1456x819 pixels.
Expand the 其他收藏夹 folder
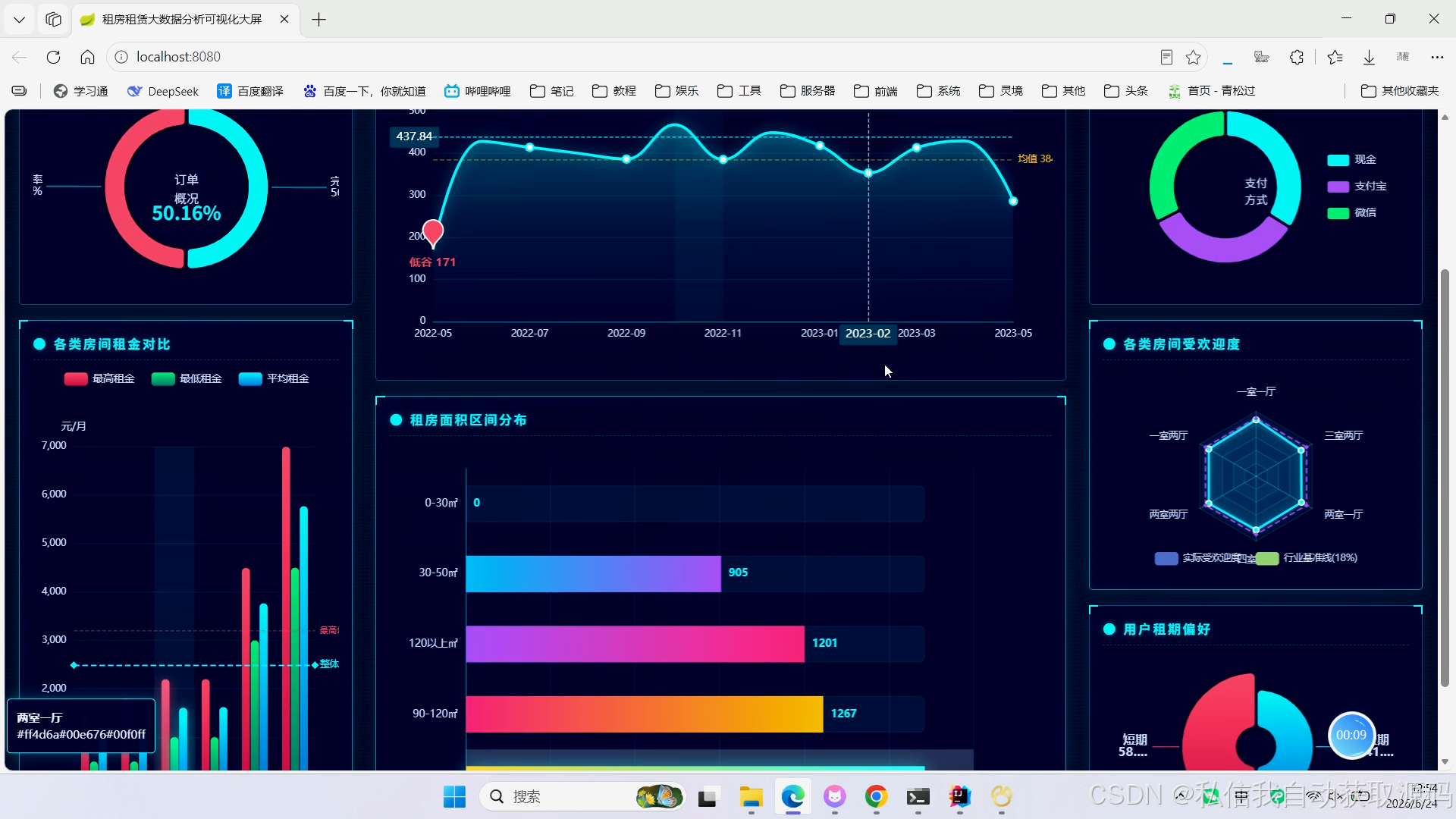click(x=1400, y=91)
